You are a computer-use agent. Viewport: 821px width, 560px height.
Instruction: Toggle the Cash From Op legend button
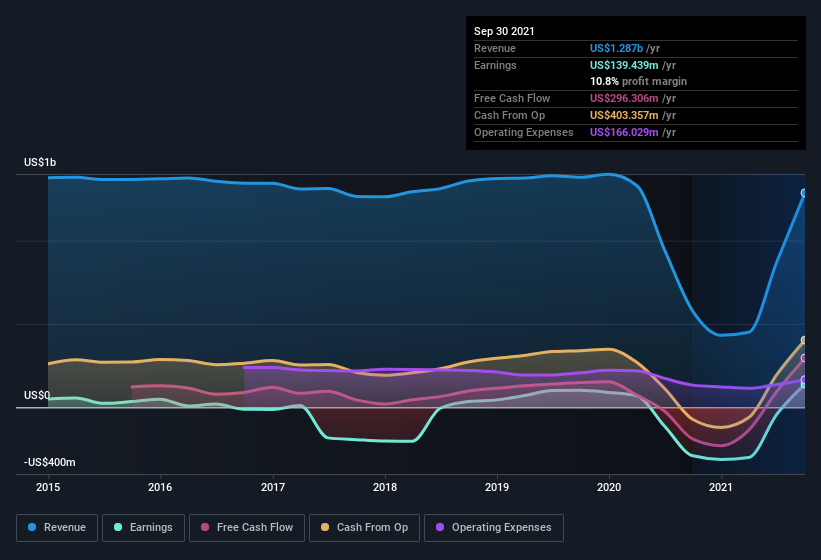[364, 528]
